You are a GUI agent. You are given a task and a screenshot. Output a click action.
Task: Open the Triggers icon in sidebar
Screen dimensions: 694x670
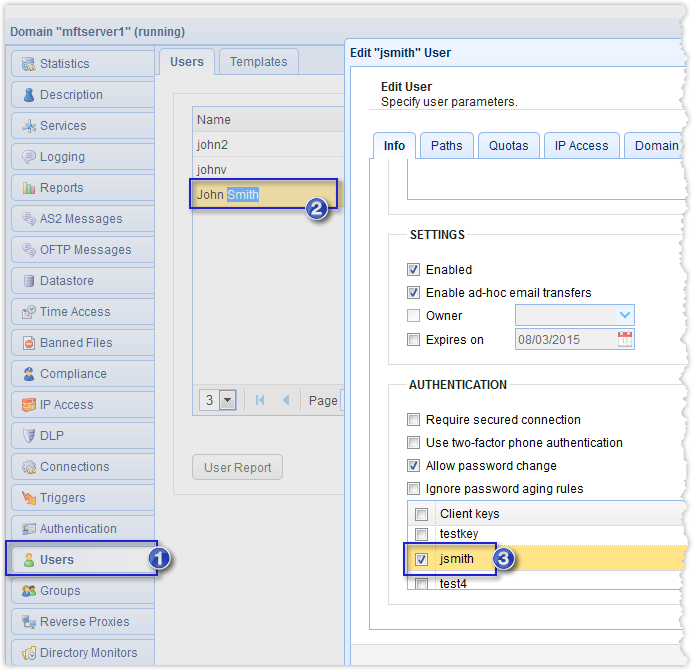click(x=28, y=498)
